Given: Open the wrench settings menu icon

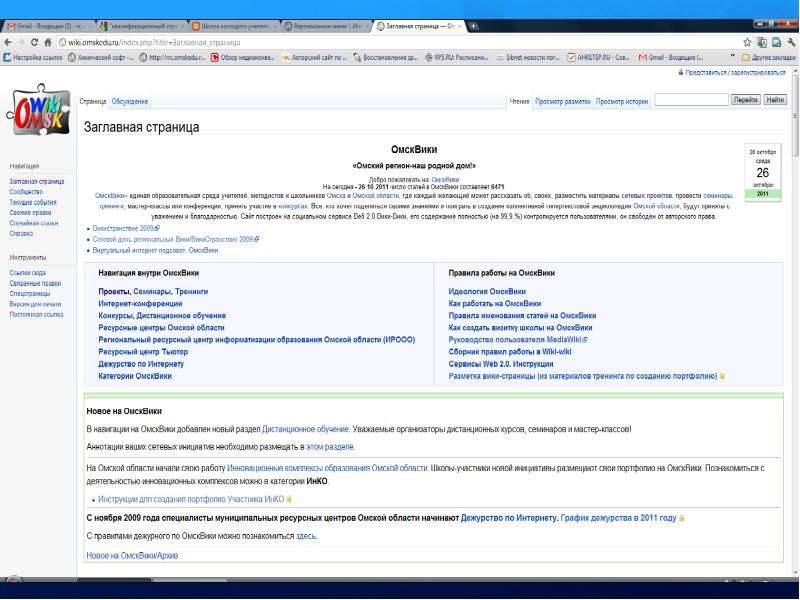Looking at the screenshot, I should pos(791,42).
